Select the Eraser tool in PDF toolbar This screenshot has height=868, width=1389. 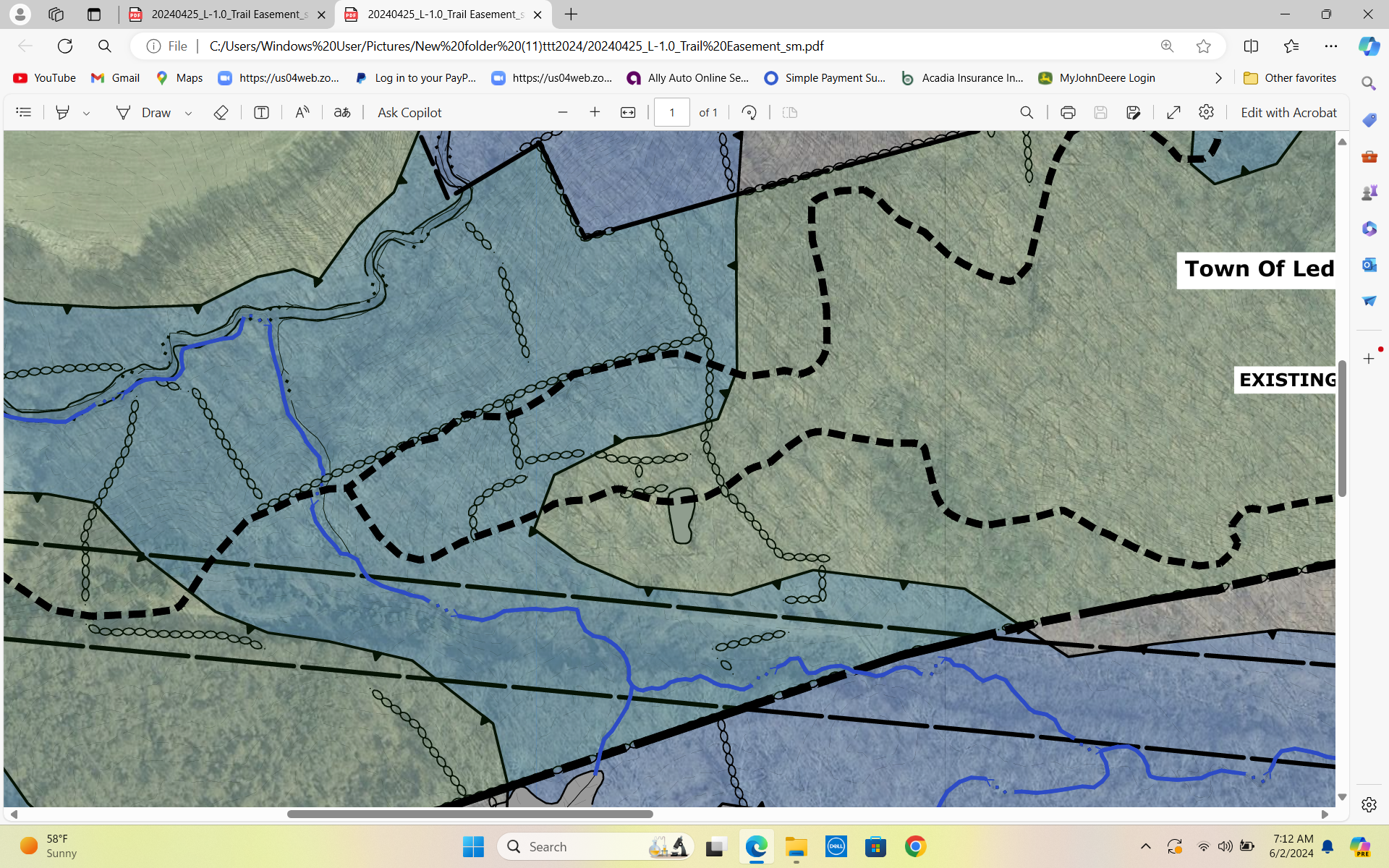coord(221,112)
